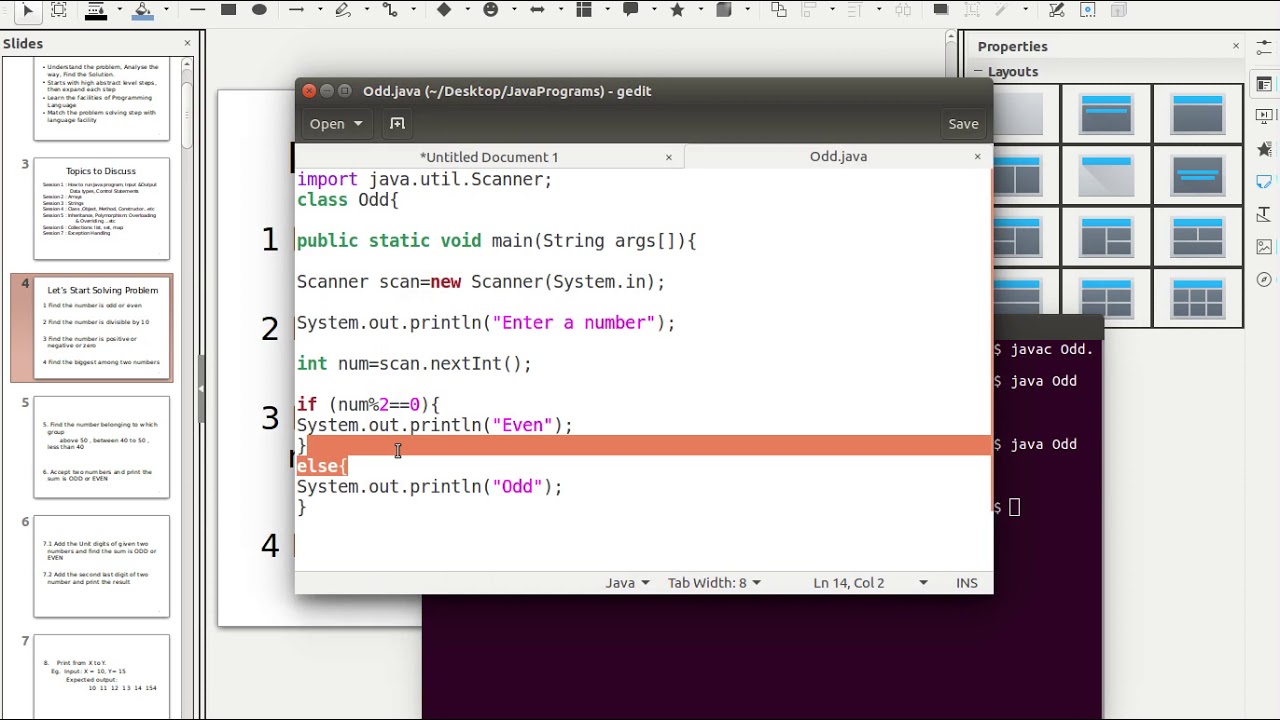Close the Slides panel

187,43
